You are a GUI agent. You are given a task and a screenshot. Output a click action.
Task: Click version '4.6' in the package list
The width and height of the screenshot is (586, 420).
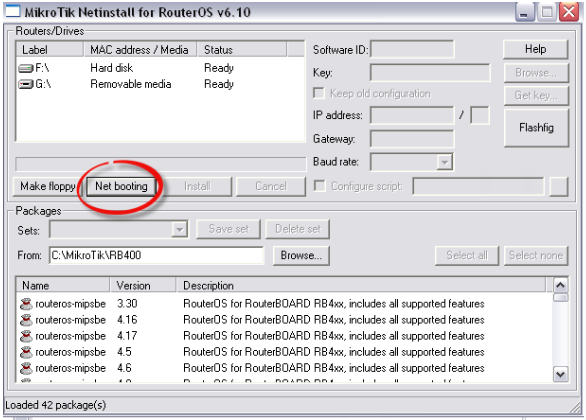[x=124, y=368]
